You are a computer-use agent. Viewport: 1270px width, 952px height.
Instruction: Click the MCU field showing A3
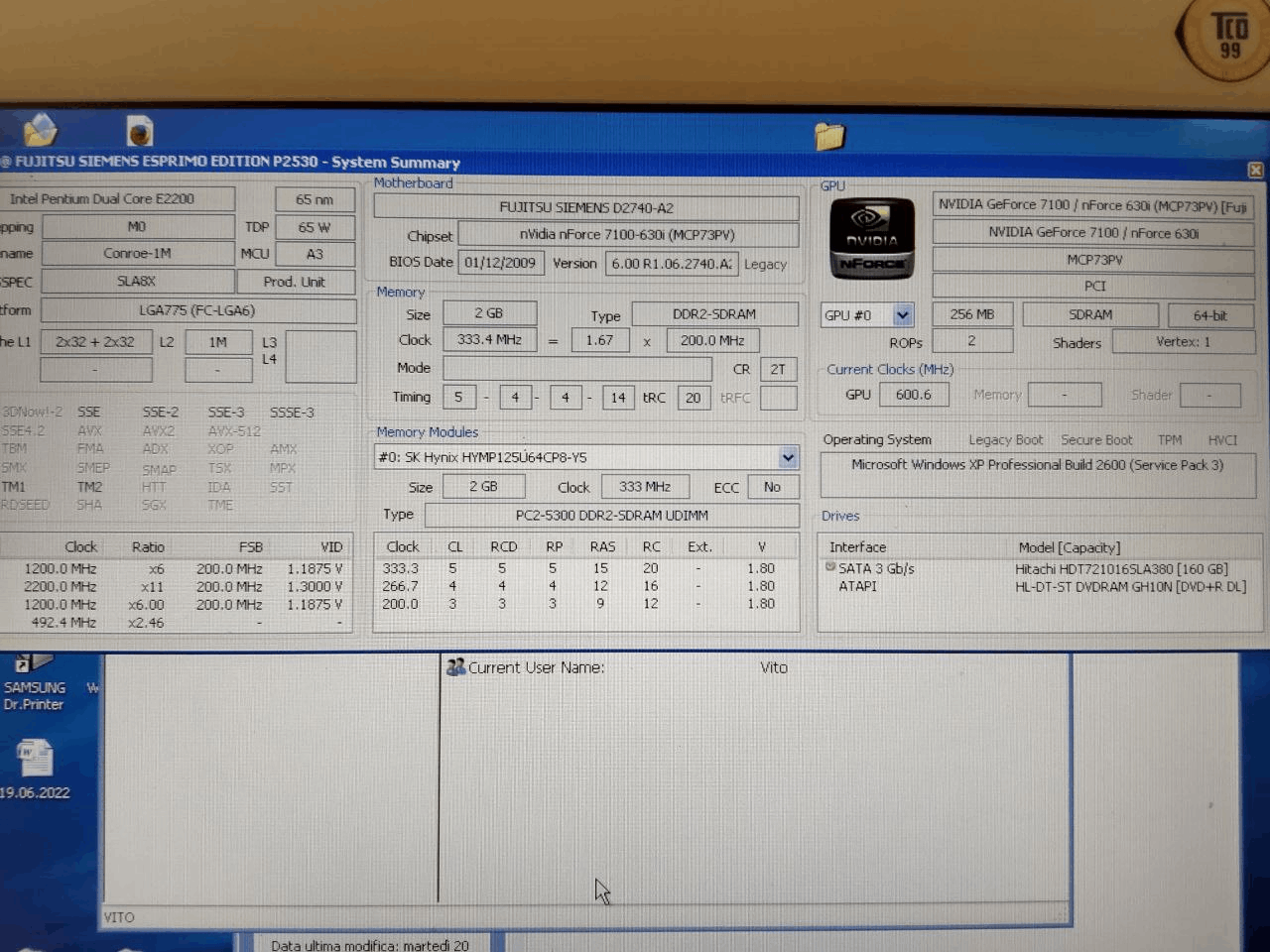click(315, 254)
